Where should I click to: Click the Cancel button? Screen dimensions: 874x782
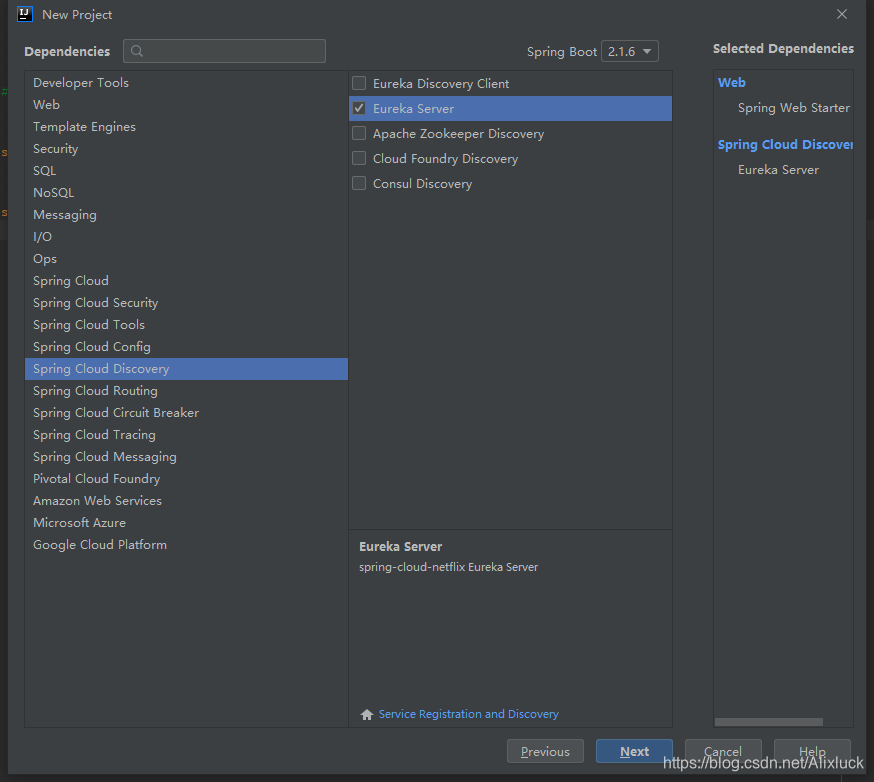tap(723, 751)
